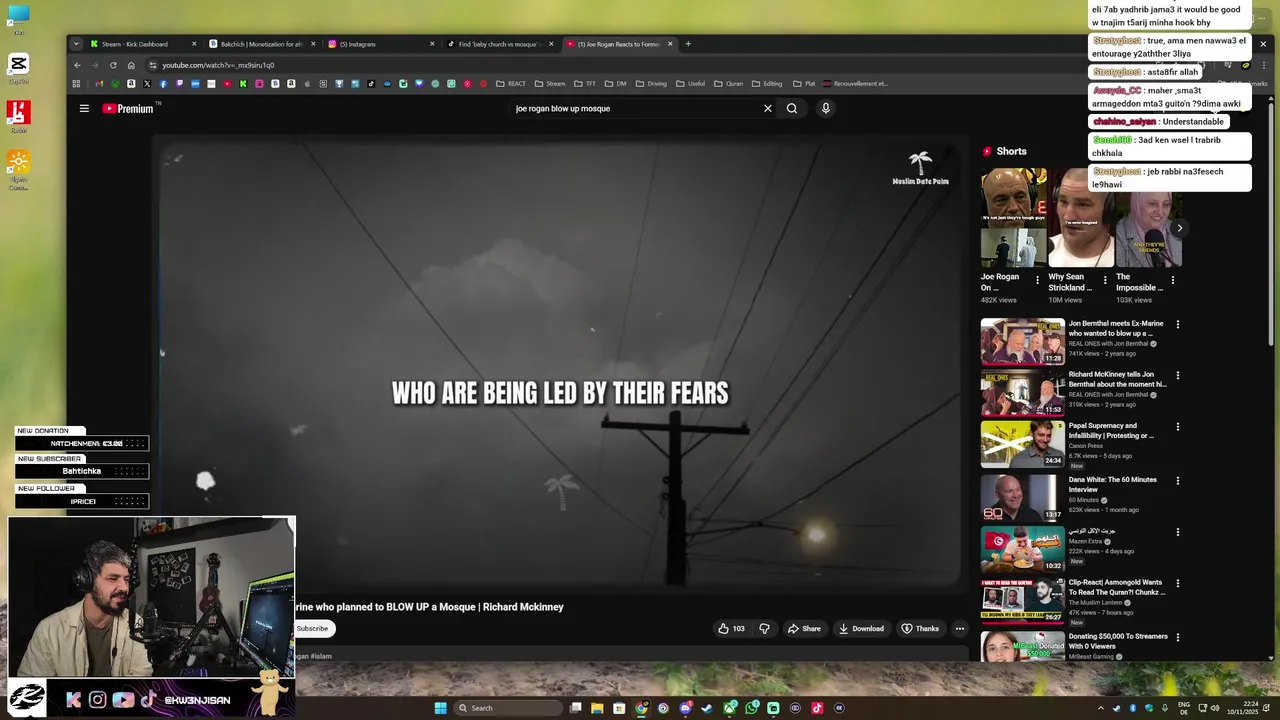Image resolution: width=1280 pixels, height=720 pixels.
Task: Click the search field with 'joe rogan blow up mosque'
Action: [x=635, y=108]
